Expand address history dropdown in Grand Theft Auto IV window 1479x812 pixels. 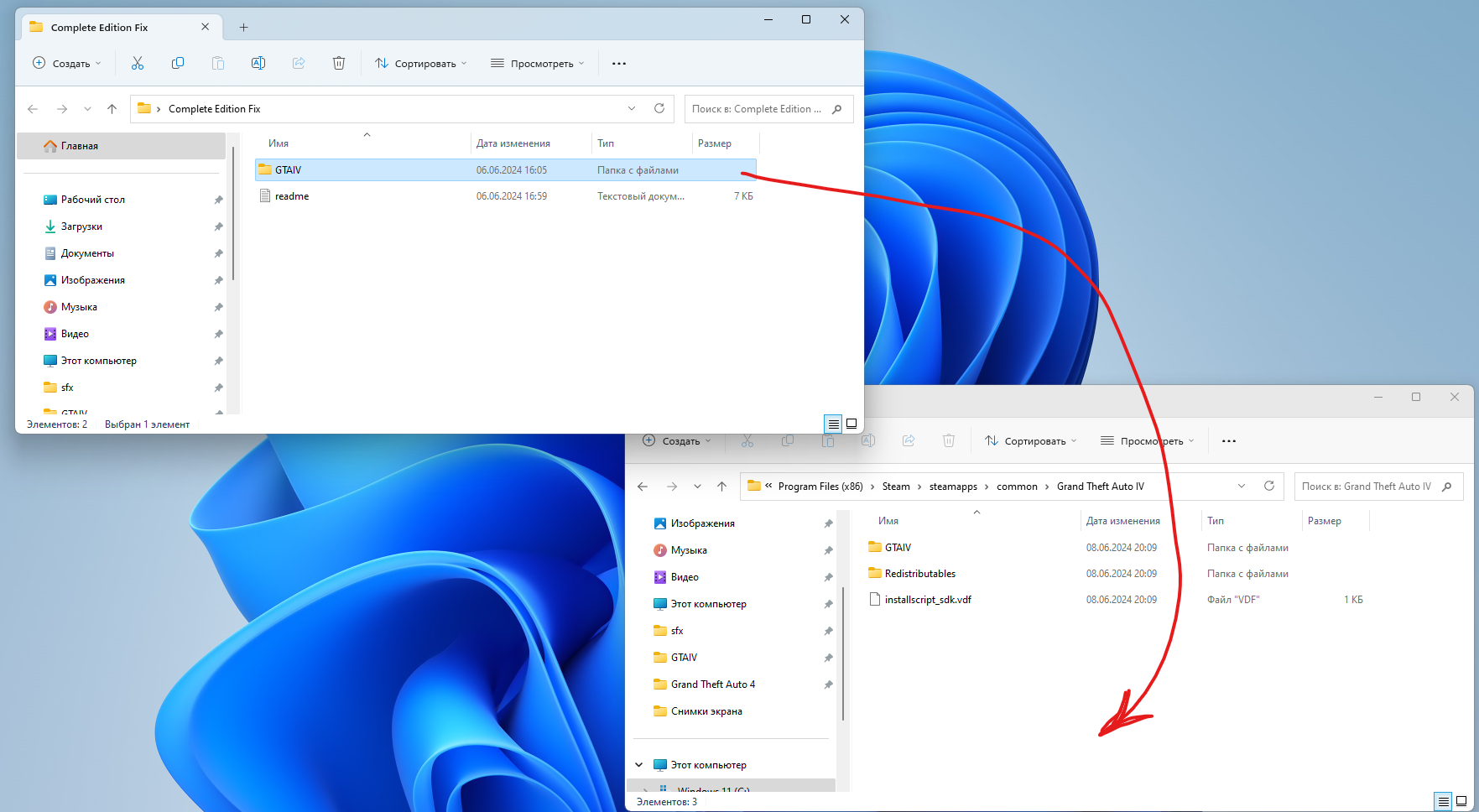pyautogui.click(x=1242, y=487)
